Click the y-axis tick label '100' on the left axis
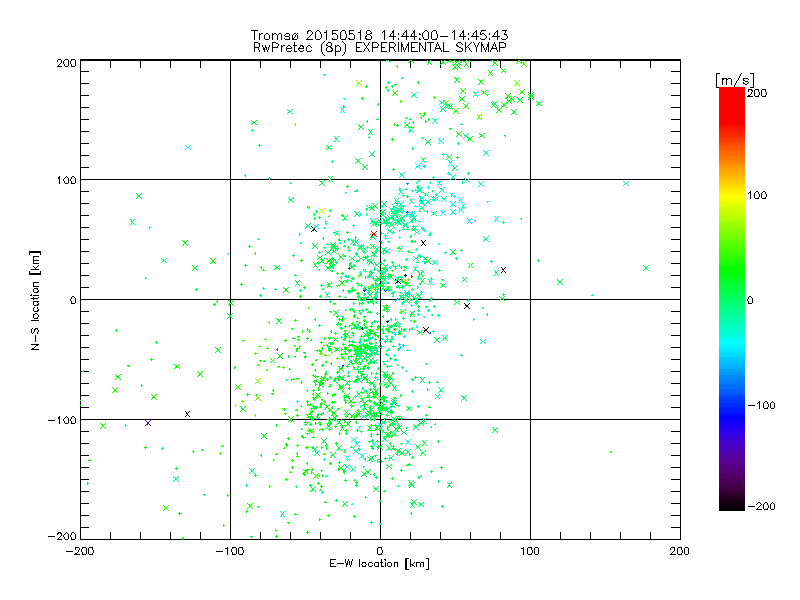Image resolution: width=800 pixels, height=600 pixels. coord(66,180)
